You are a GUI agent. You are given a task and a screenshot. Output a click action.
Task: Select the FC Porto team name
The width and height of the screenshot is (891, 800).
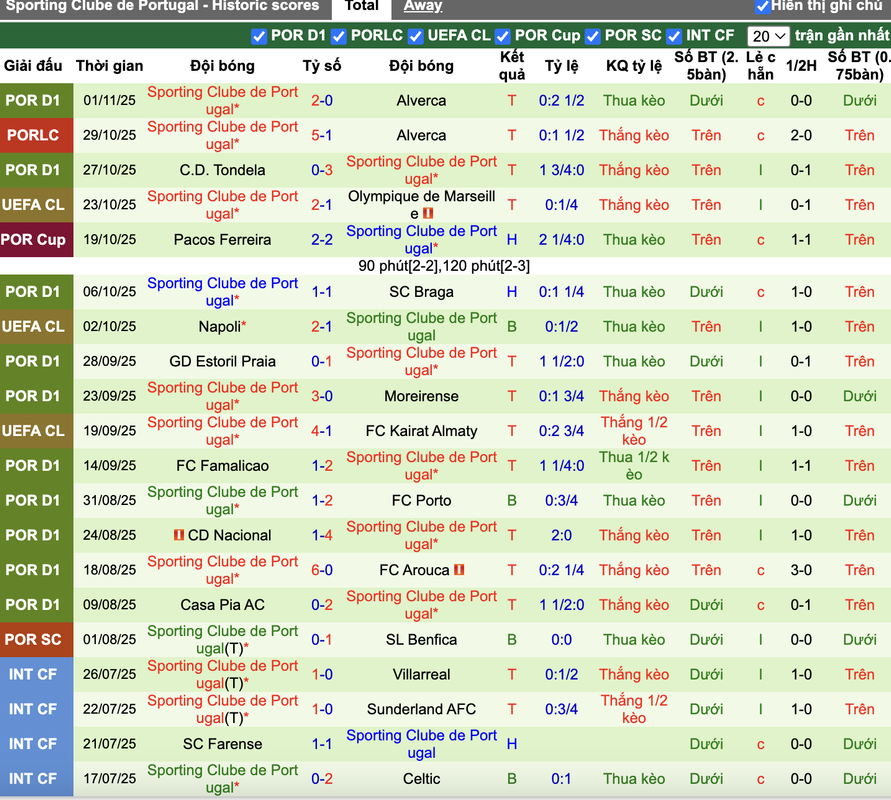click(x=422, y=501)
